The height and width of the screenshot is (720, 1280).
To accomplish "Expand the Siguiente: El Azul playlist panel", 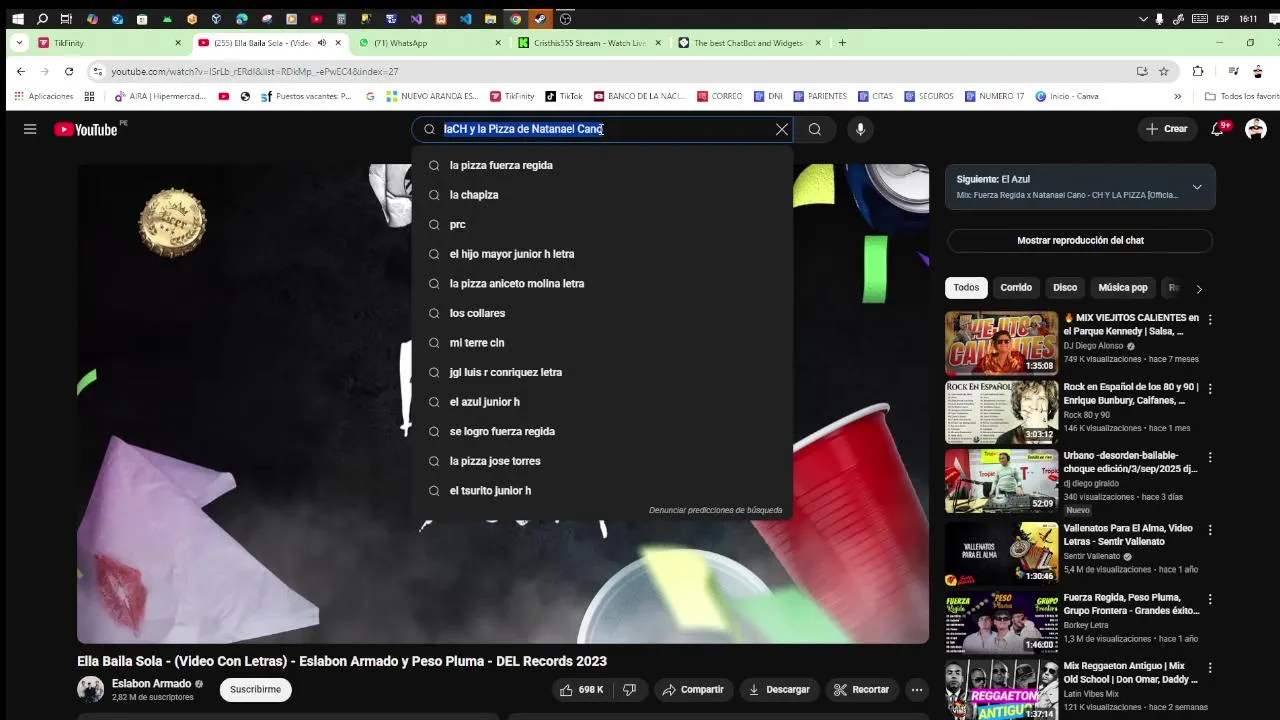I will pos(1196,187).
